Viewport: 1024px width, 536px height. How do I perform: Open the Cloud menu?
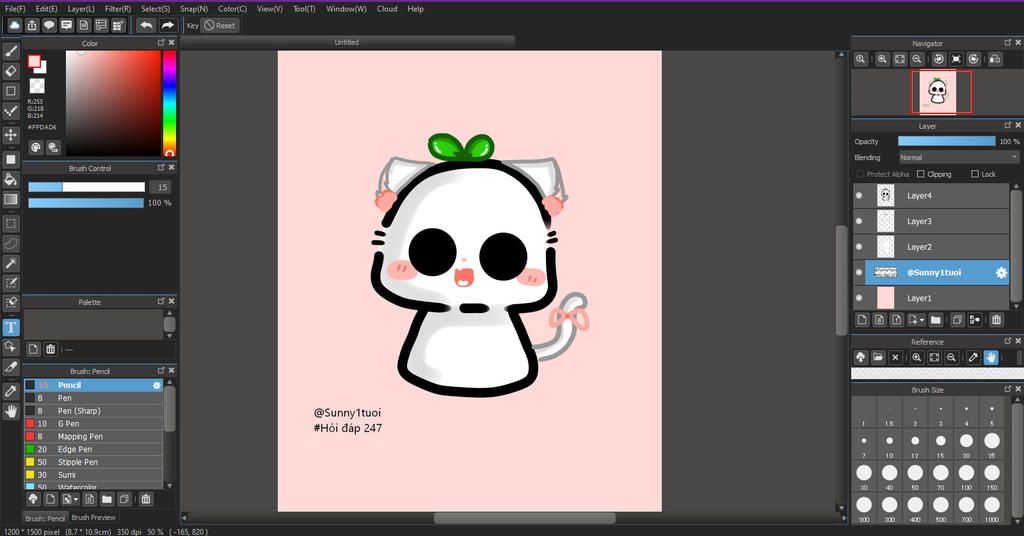click(x=387, y=8)
